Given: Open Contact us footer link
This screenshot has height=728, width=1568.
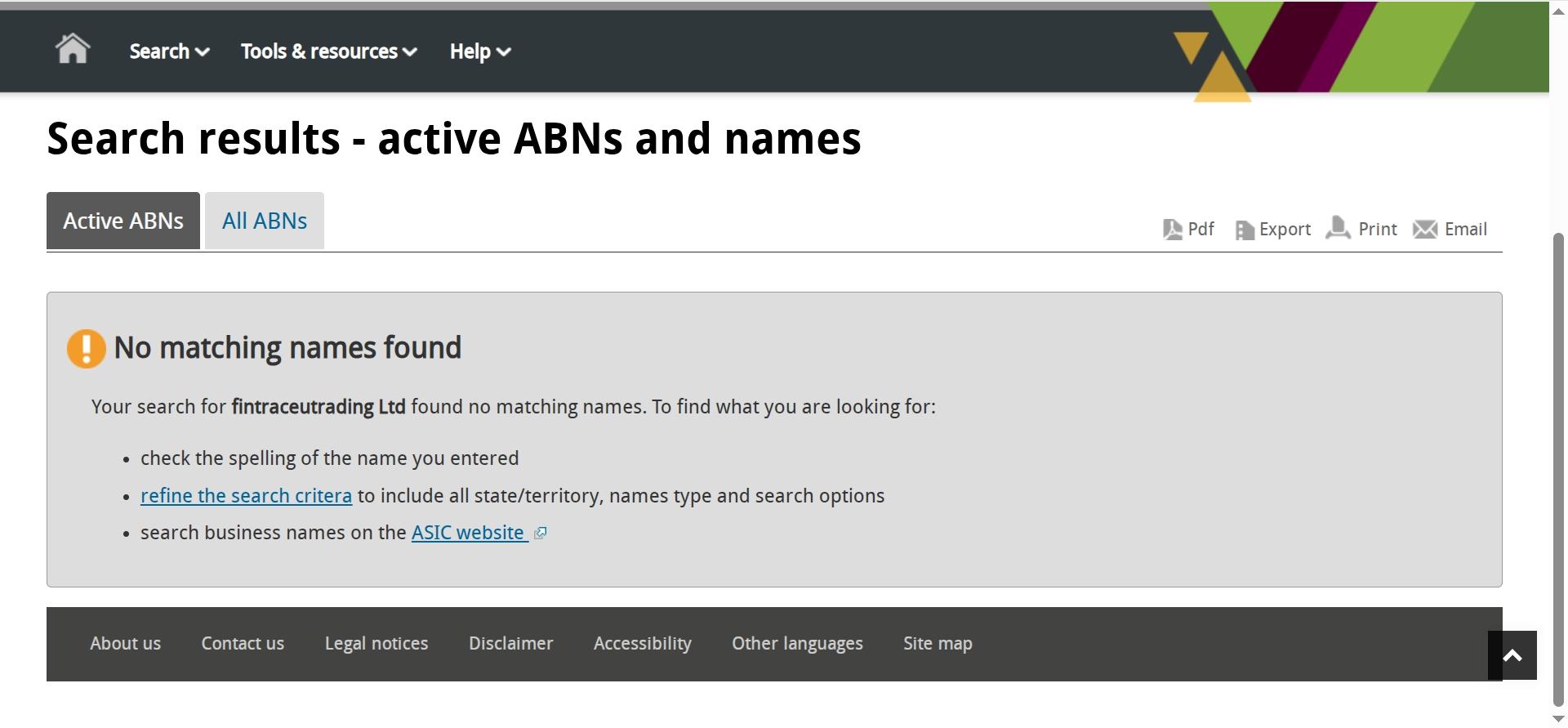Looking at the screenshot, I should 243,644.
